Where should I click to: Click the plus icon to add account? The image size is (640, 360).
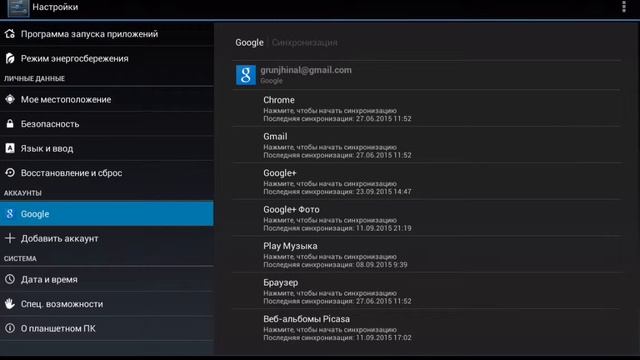[10, 238]
